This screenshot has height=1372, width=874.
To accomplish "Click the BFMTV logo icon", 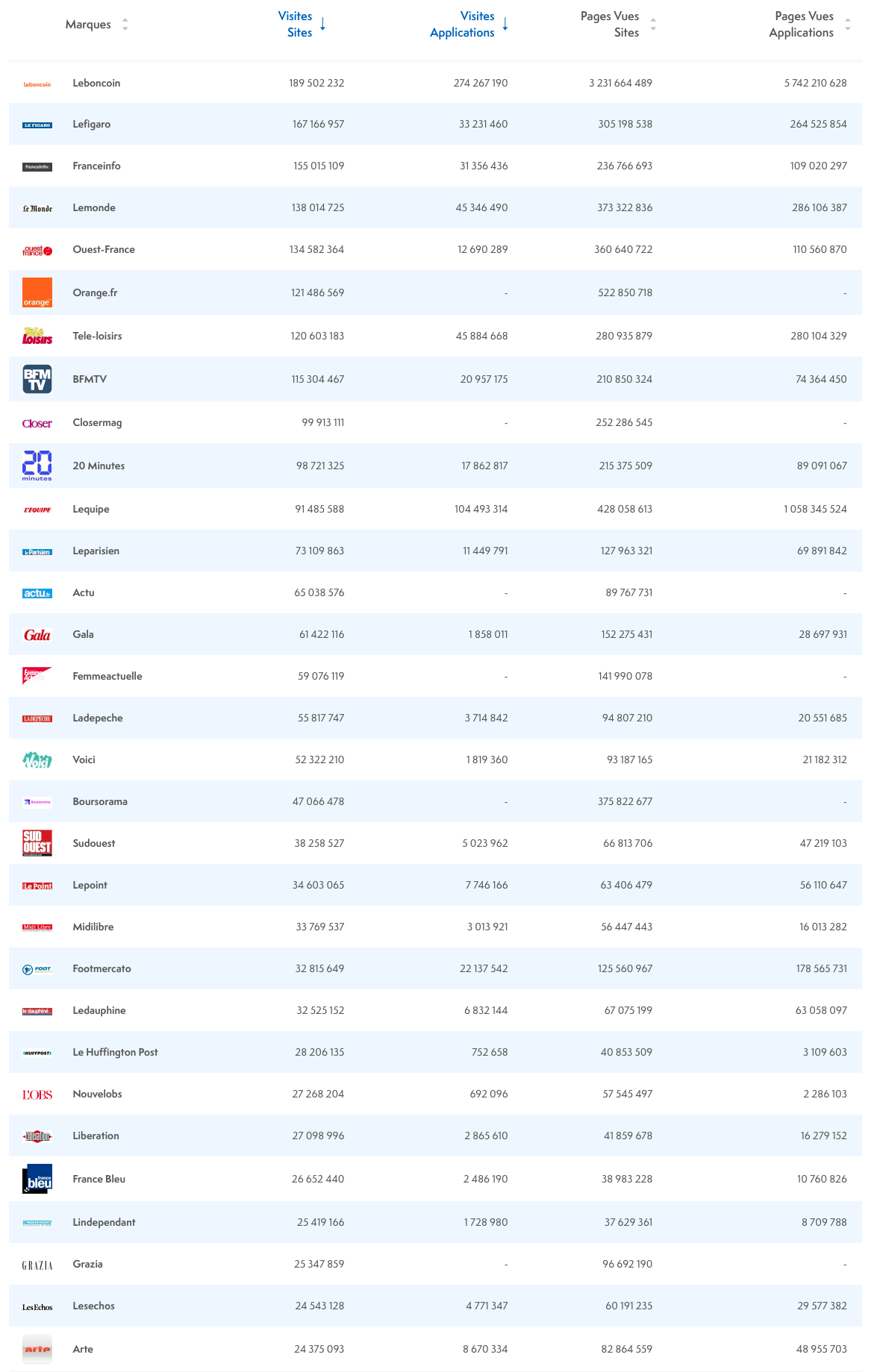I will tap(37, 379).
